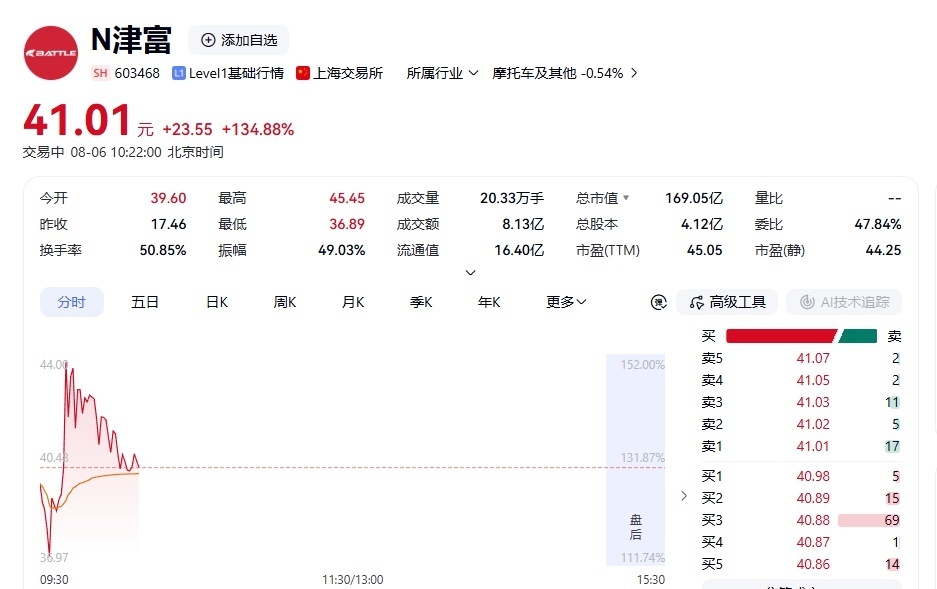Click the China flag icon beside 上海交易所
The image size is (937, 589).
303,73
